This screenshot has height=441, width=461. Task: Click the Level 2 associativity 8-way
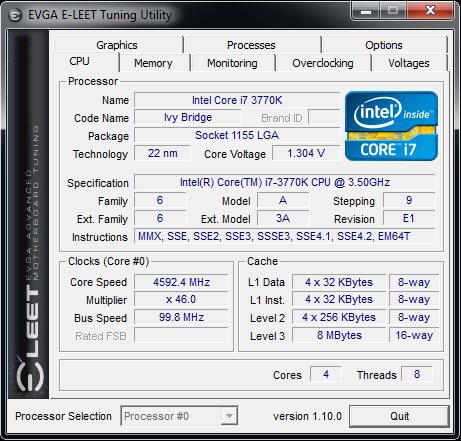coord(414,317)
